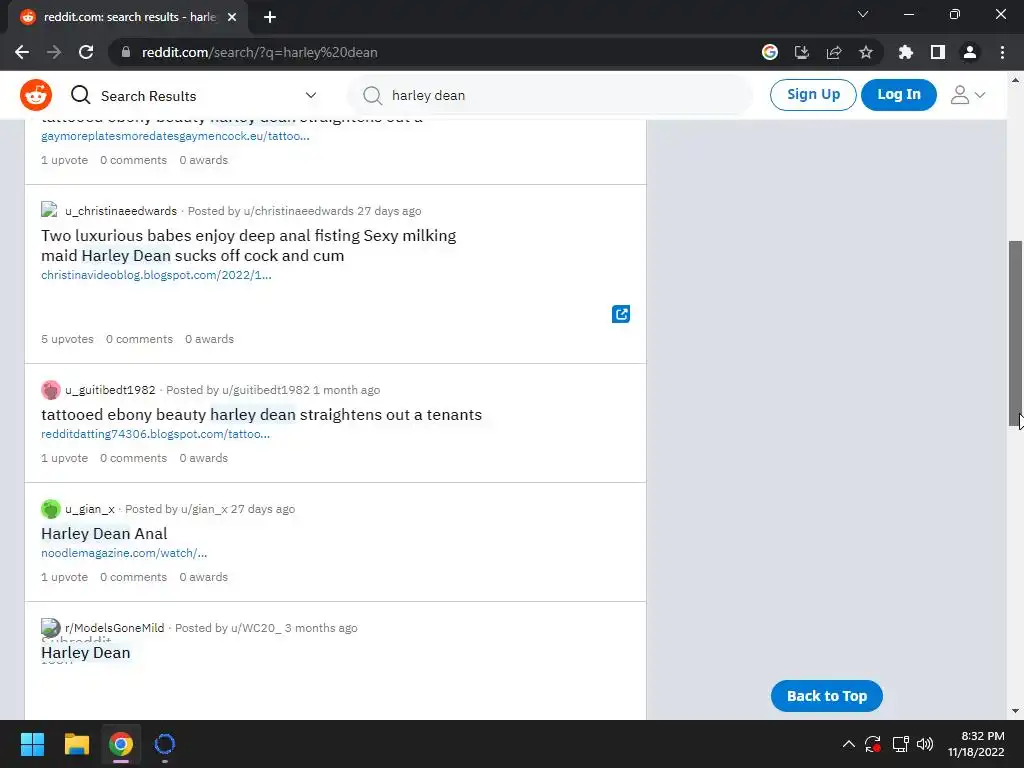Open the tab search chevron in the title bar
1024x768 pixels.
[x=863, y=14]
